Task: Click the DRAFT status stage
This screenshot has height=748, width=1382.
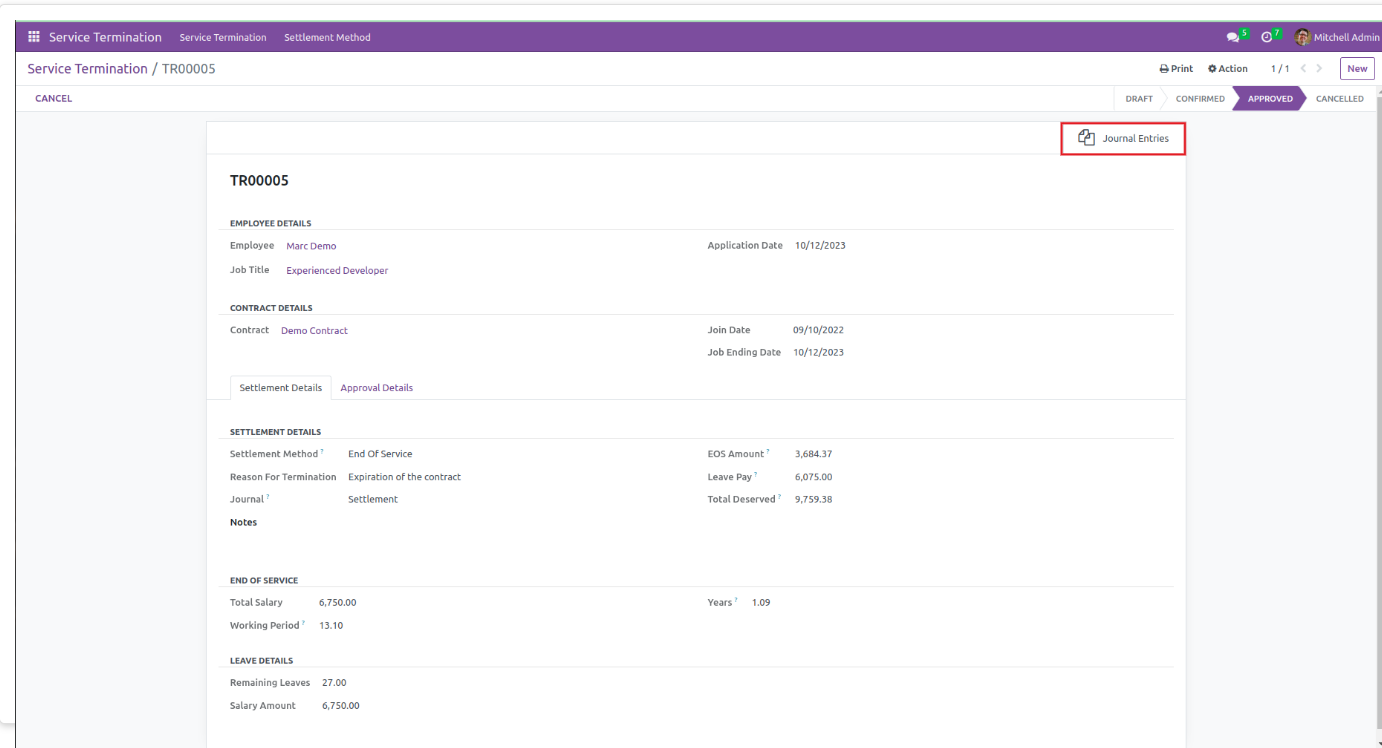Action: 1139,99
